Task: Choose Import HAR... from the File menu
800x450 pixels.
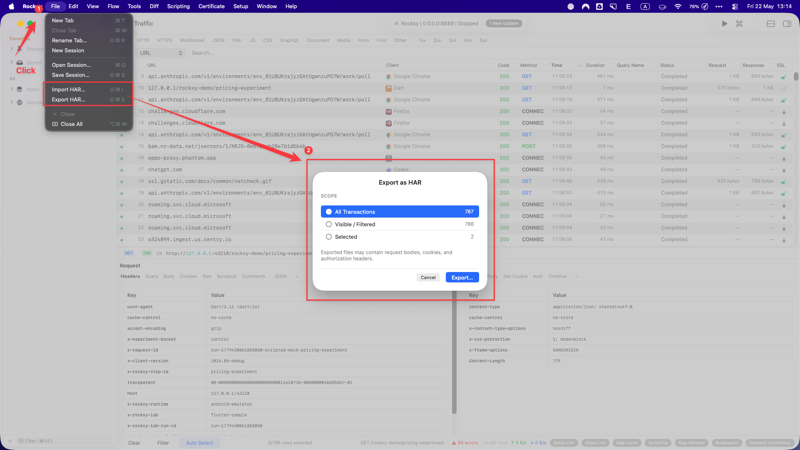Action: click(x=89, y=89)
